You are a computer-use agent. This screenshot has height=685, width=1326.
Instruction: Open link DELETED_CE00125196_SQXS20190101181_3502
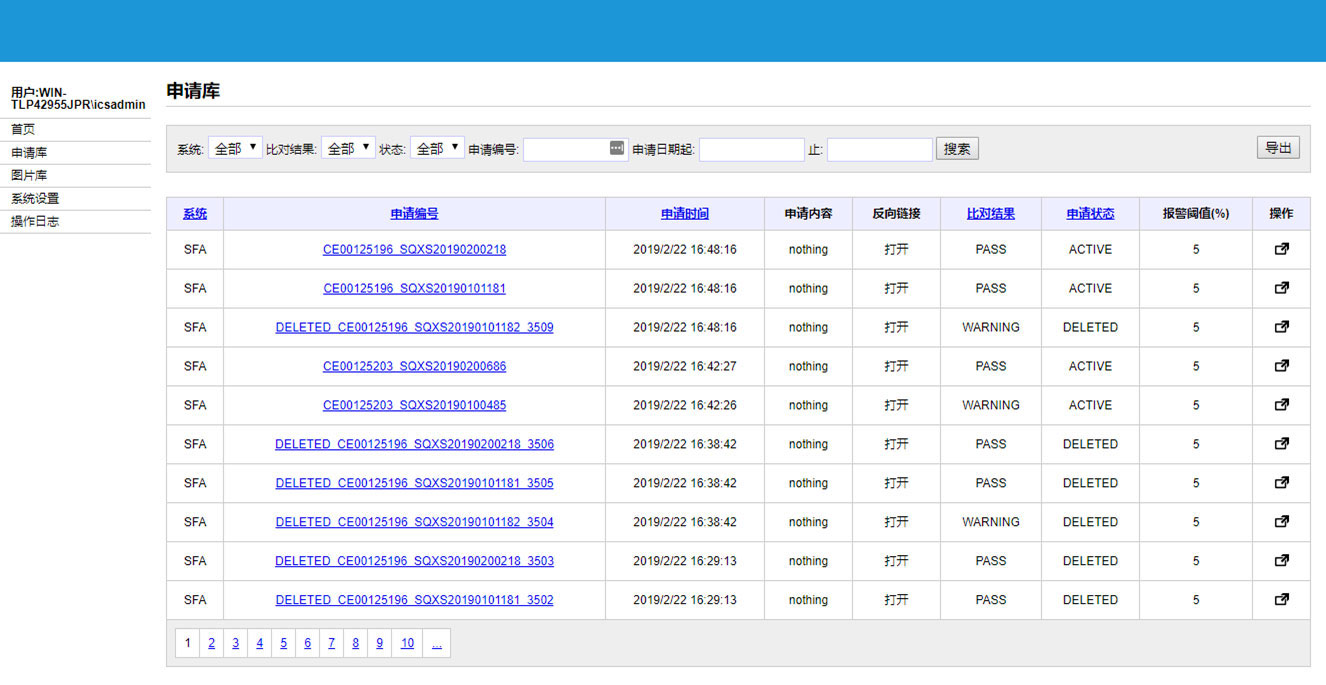tap(414, 601)
